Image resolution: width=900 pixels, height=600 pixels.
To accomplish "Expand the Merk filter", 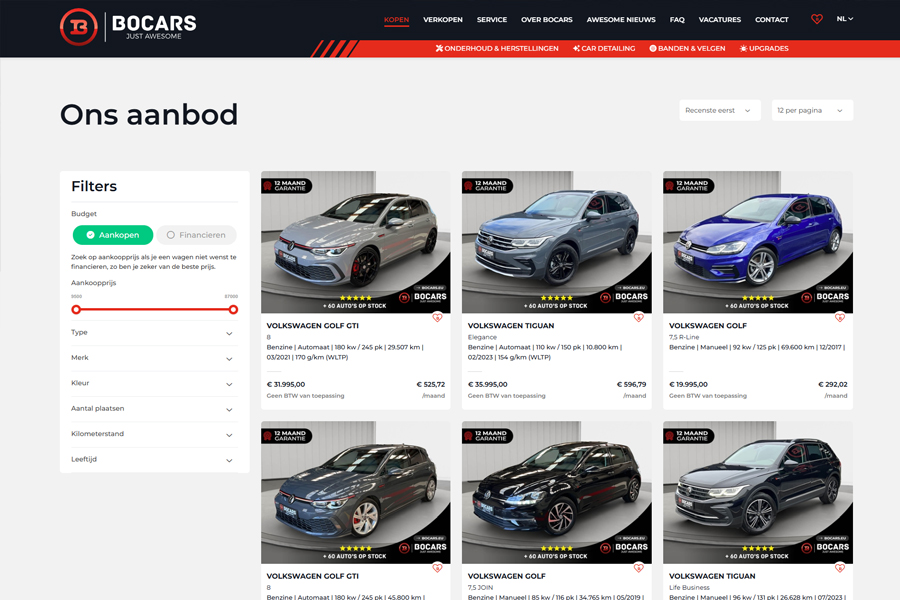I will (154, 358).
